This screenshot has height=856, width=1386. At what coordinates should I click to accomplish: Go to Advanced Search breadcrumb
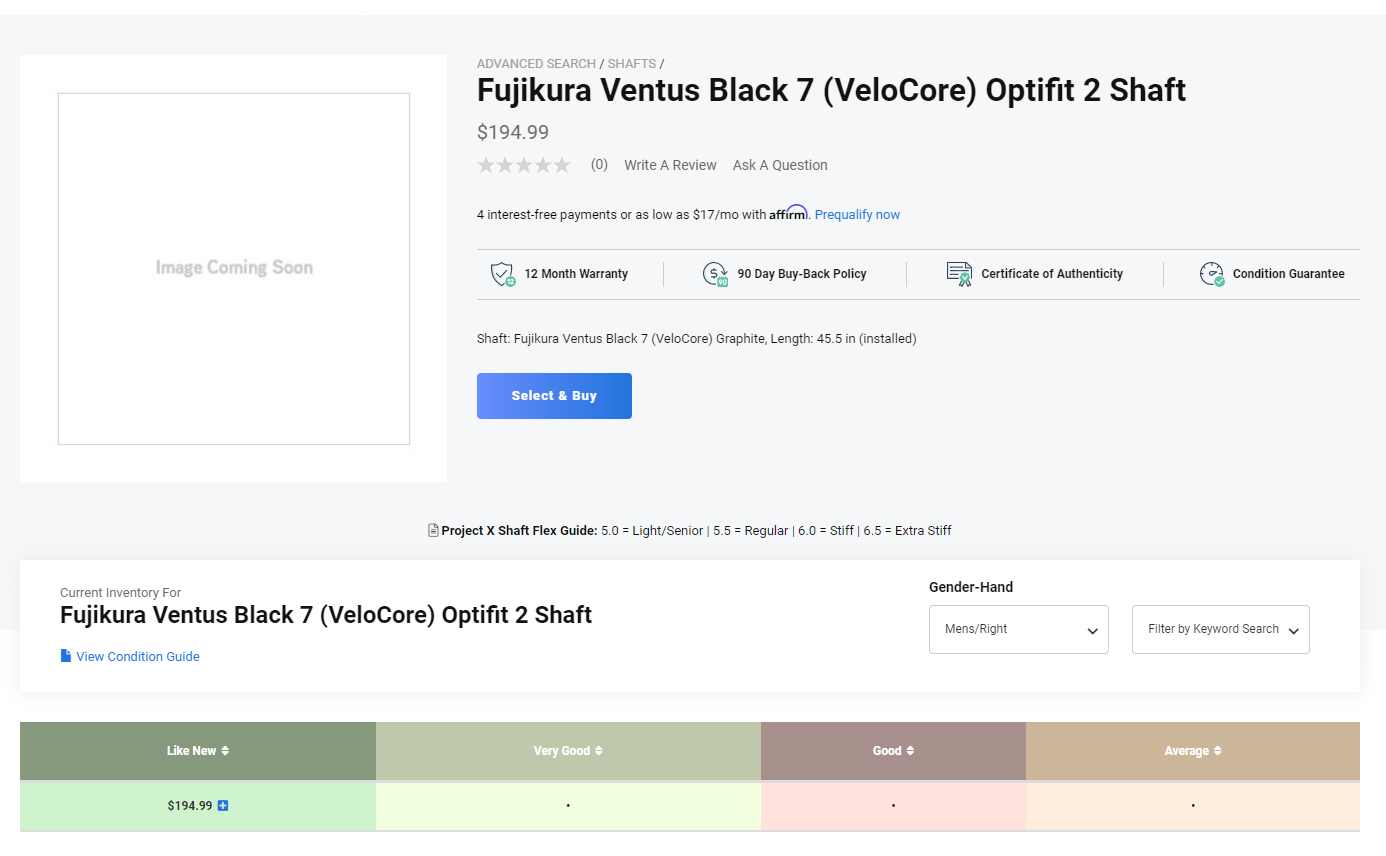pyautogui.click(x=536, y=63)
